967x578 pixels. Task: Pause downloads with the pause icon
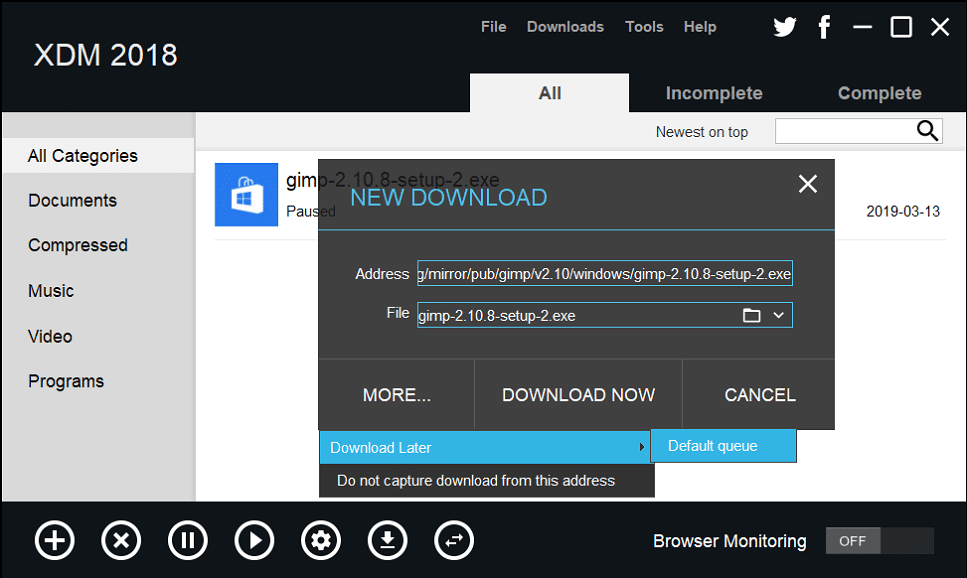coord(188,540)
